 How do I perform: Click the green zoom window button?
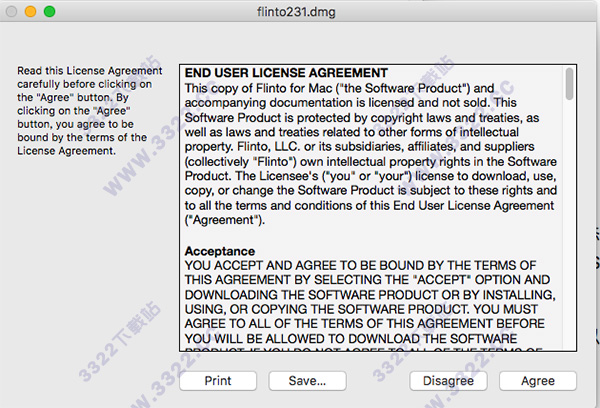49,11
